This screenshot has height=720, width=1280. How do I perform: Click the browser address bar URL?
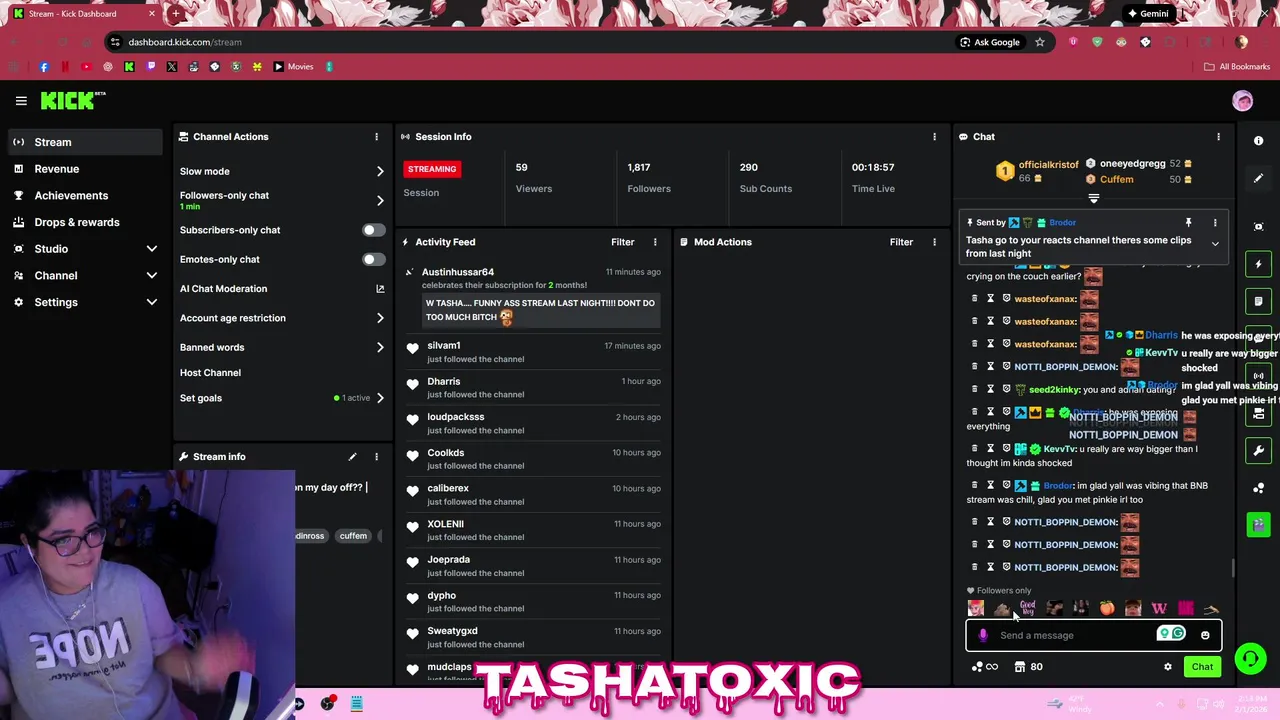point(185,42)
